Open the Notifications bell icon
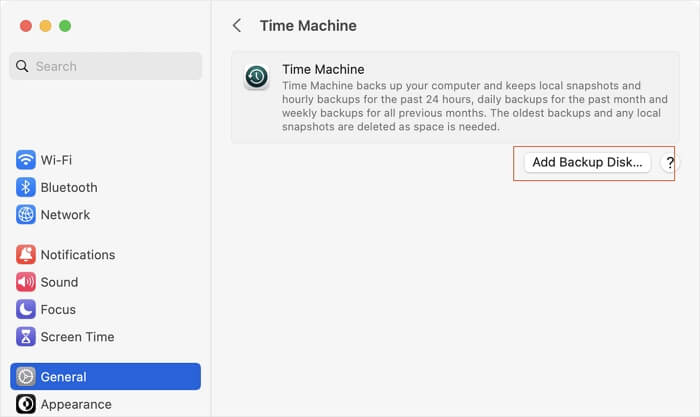The image size is (700, 417). [x=26, y=255]
